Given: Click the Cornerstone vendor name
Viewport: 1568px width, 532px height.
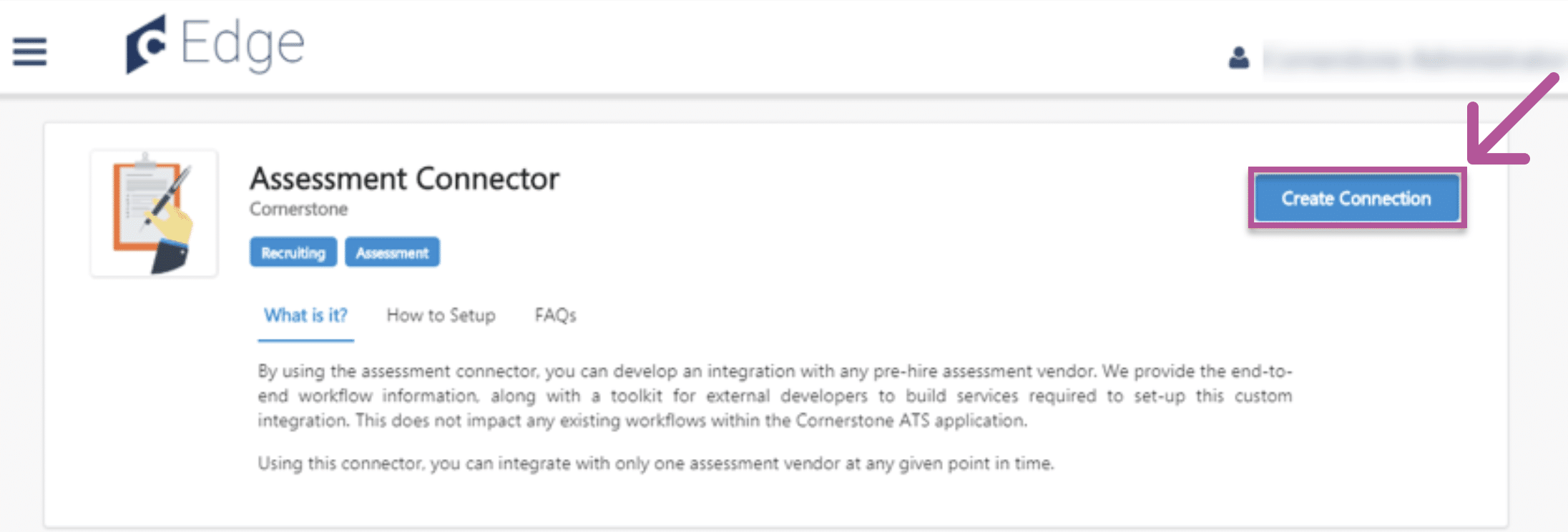Looking at the screenshot, I should pos(298,210).
